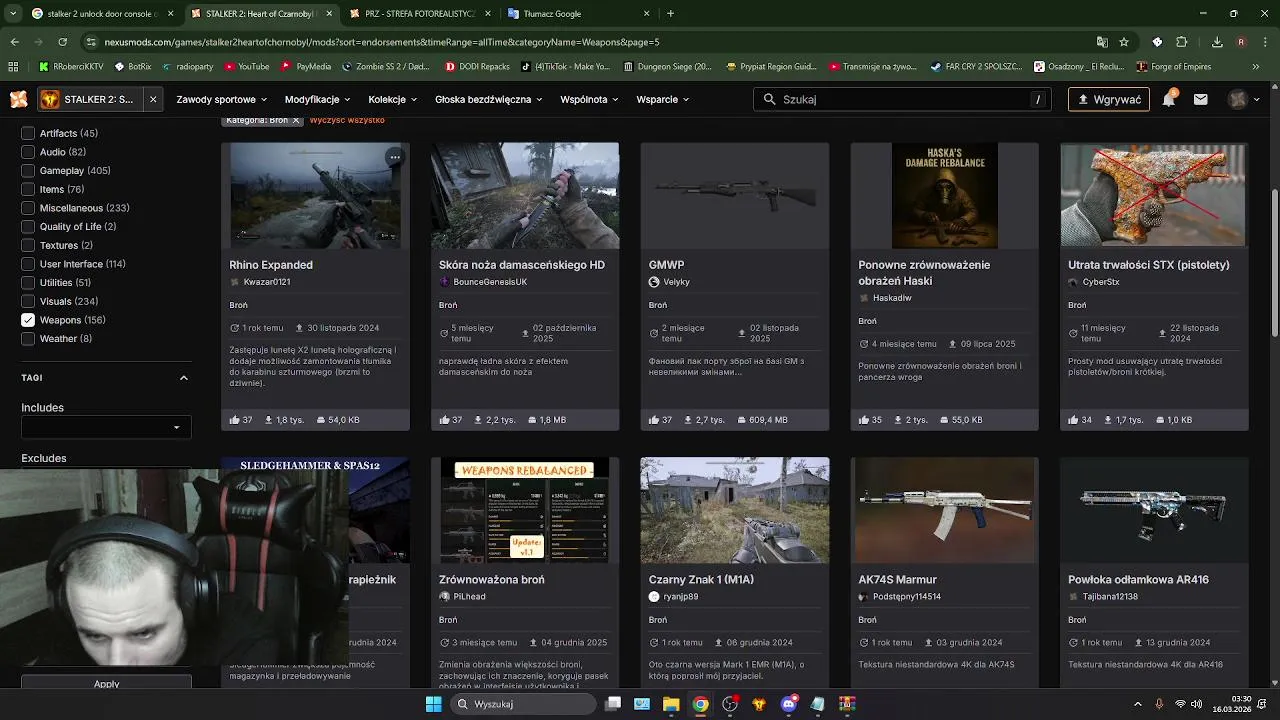Open the Discord icon on the taskbar
The width and height of the screenshot is (1280, 720).
tap(789, 704)
